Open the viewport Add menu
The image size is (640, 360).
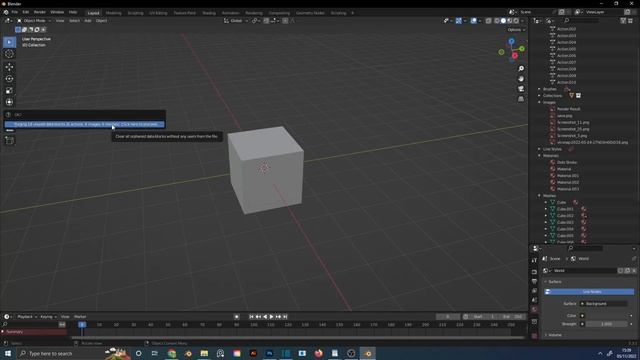tap(88, 20)
